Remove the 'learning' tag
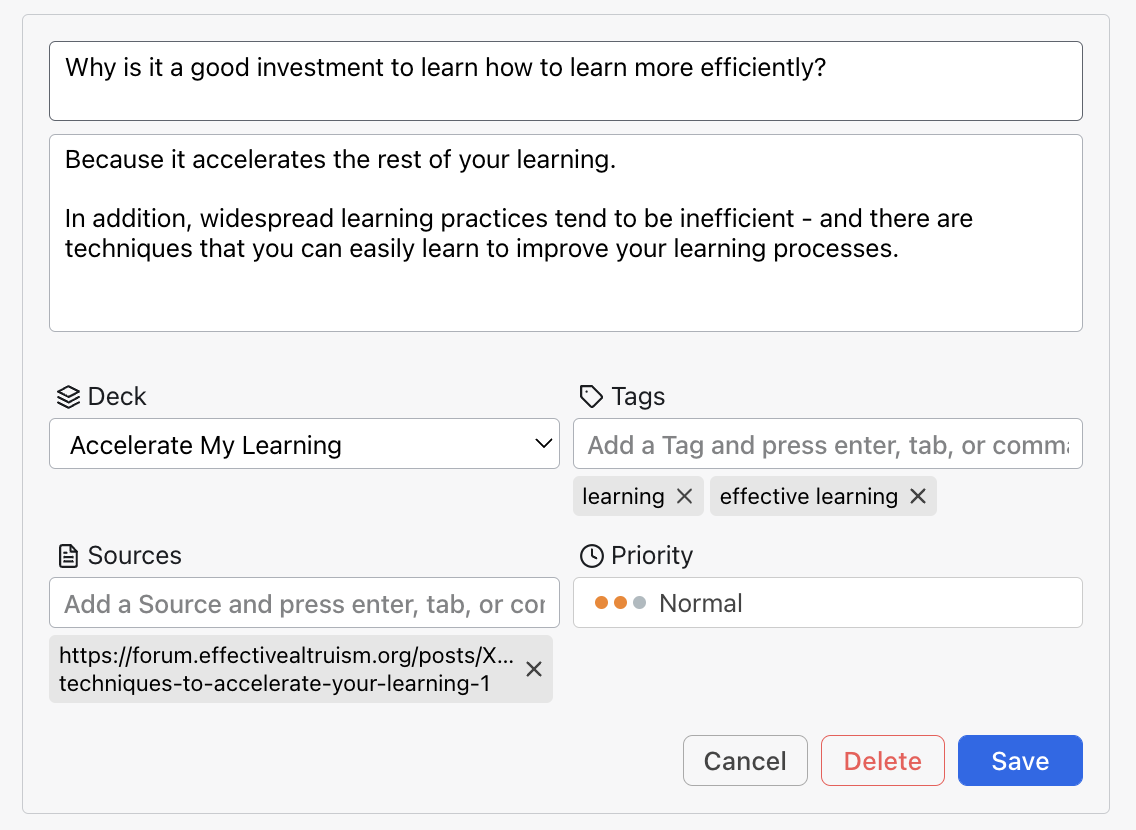This screenshot has height=830, width=1136. pyautogui.click(x=684, y=497)
